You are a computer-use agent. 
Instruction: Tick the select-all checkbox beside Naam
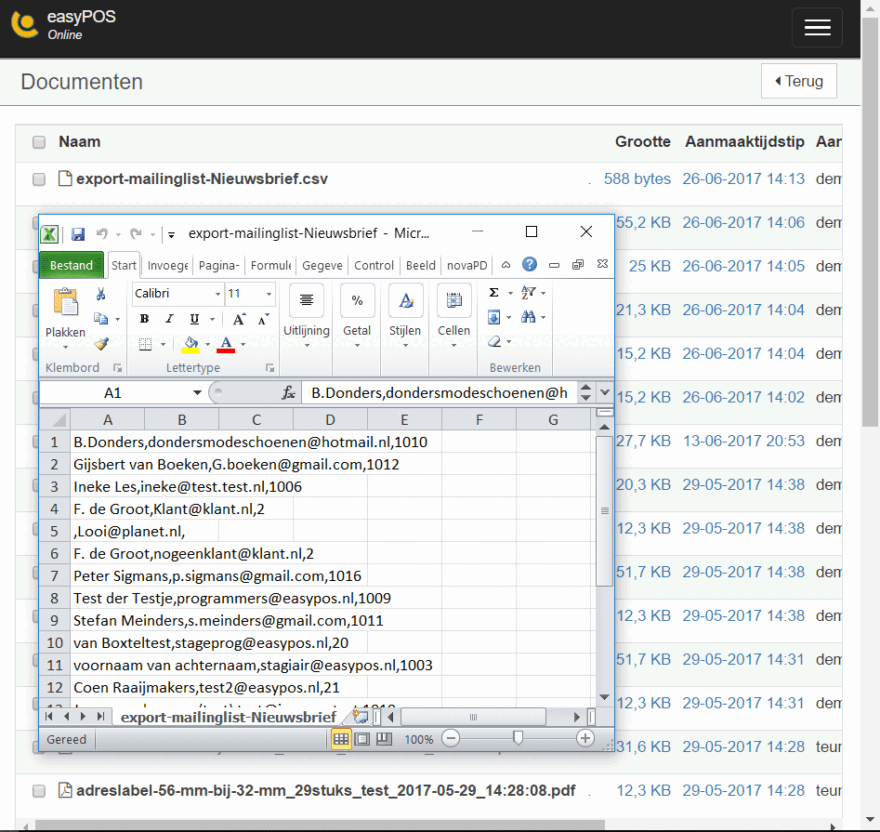(x=39, y=142)
